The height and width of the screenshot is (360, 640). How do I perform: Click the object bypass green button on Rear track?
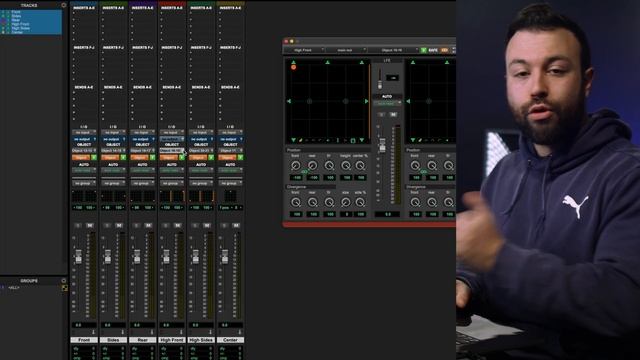(153, 158)
